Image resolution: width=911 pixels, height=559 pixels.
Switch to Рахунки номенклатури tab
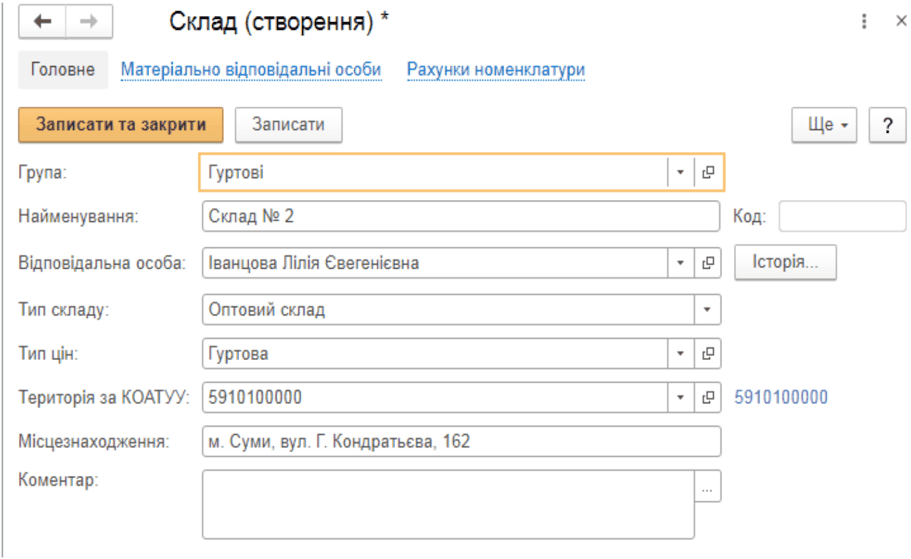coord(496,69)
